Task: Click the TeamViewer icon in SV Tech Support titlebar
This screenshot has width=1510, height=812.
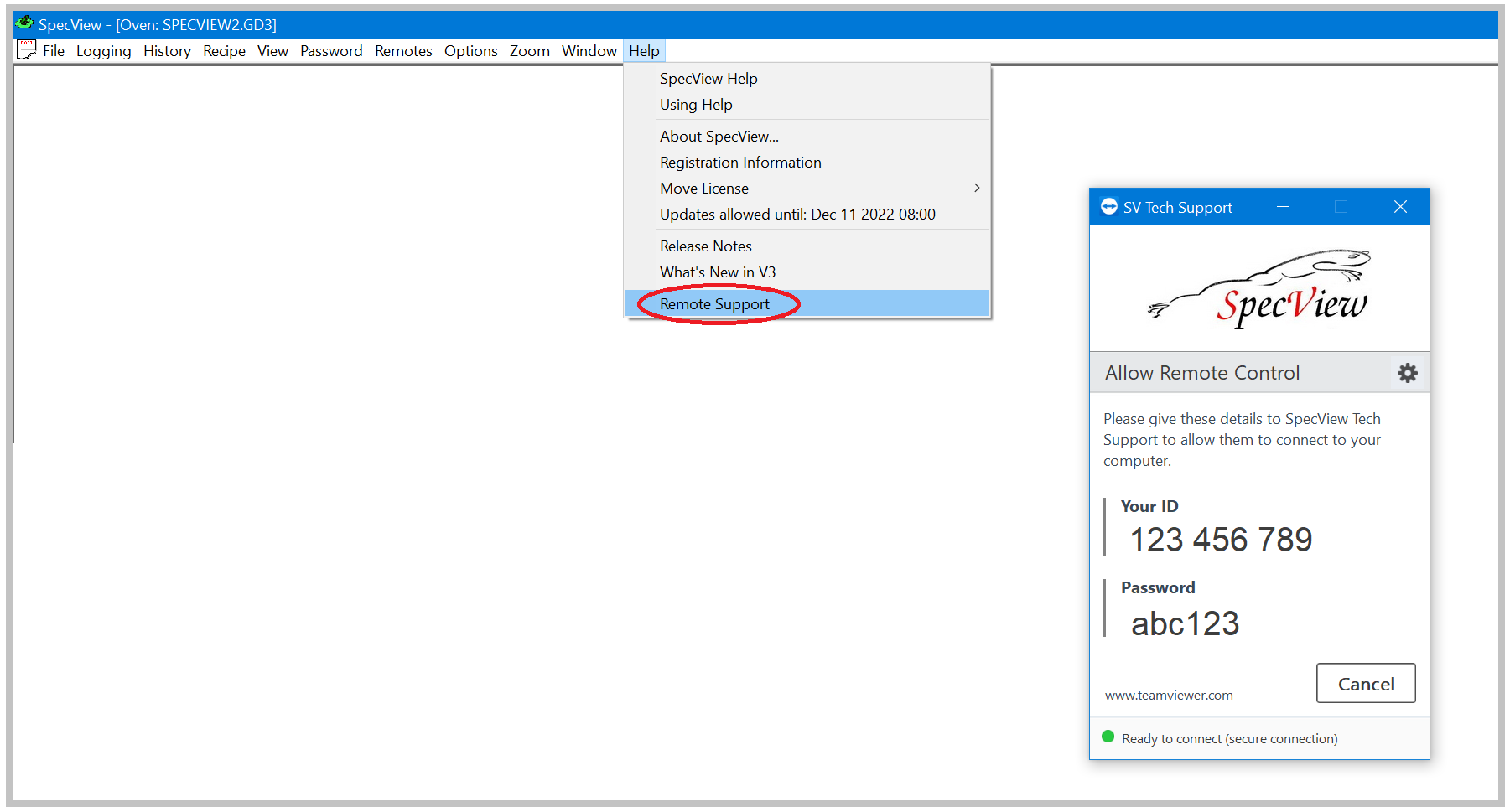Action: tap(1108, 206)
